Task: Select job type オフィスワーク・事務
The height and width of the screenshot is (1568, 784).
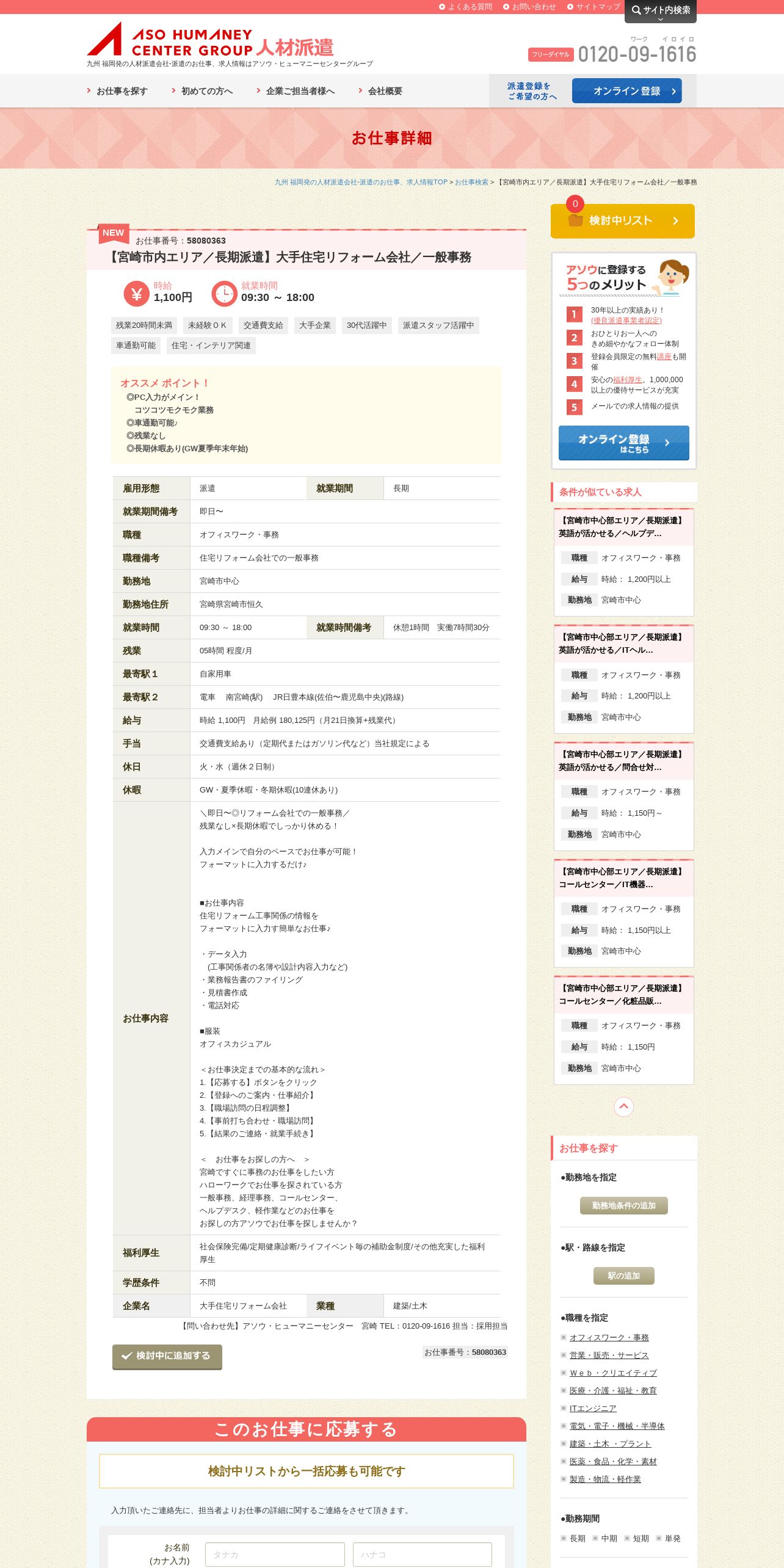Action: point(609,1338)
